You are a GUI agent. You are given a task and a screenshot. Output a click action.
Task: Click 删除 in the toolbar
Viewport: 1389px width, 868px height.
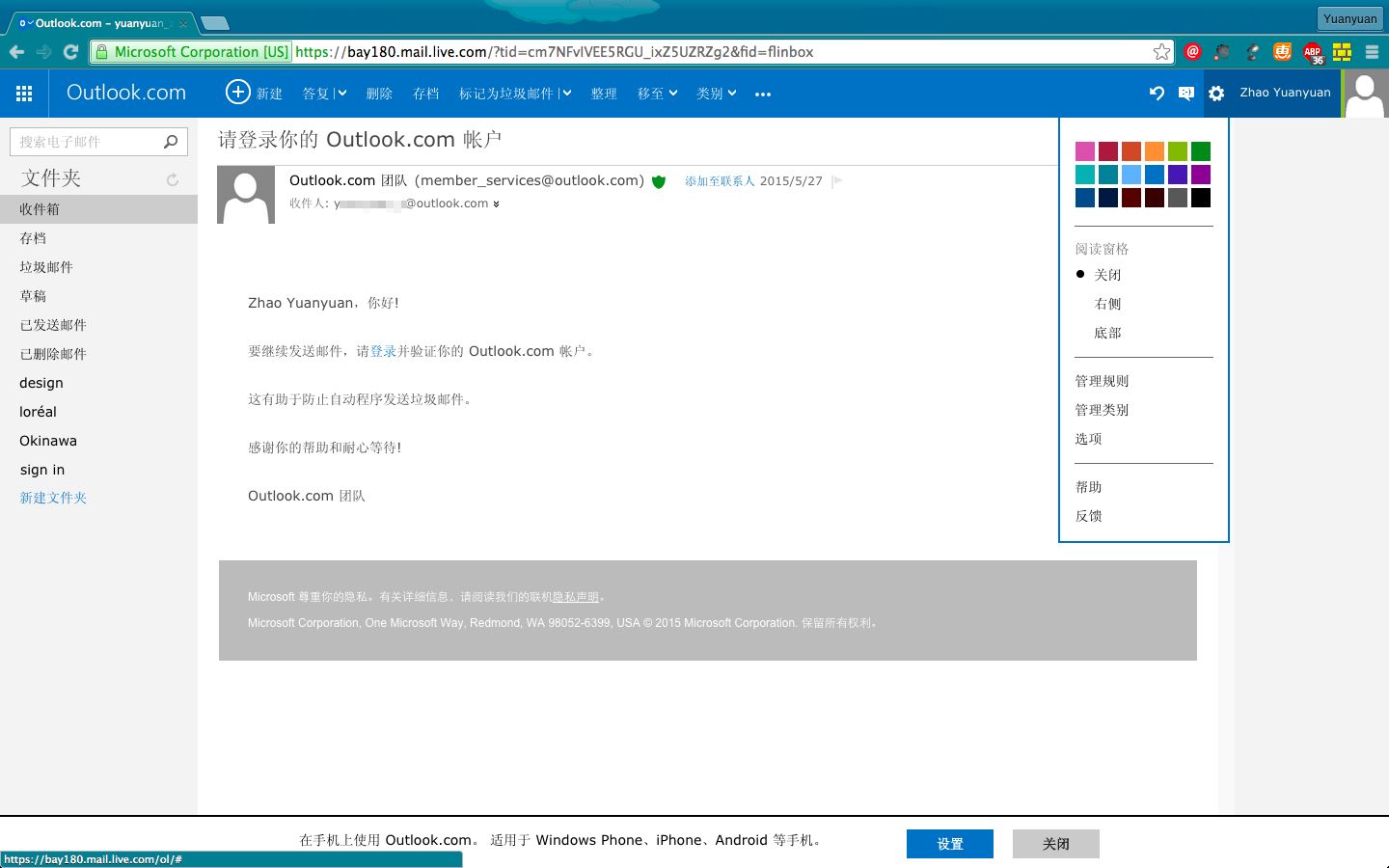click(379, 94)
